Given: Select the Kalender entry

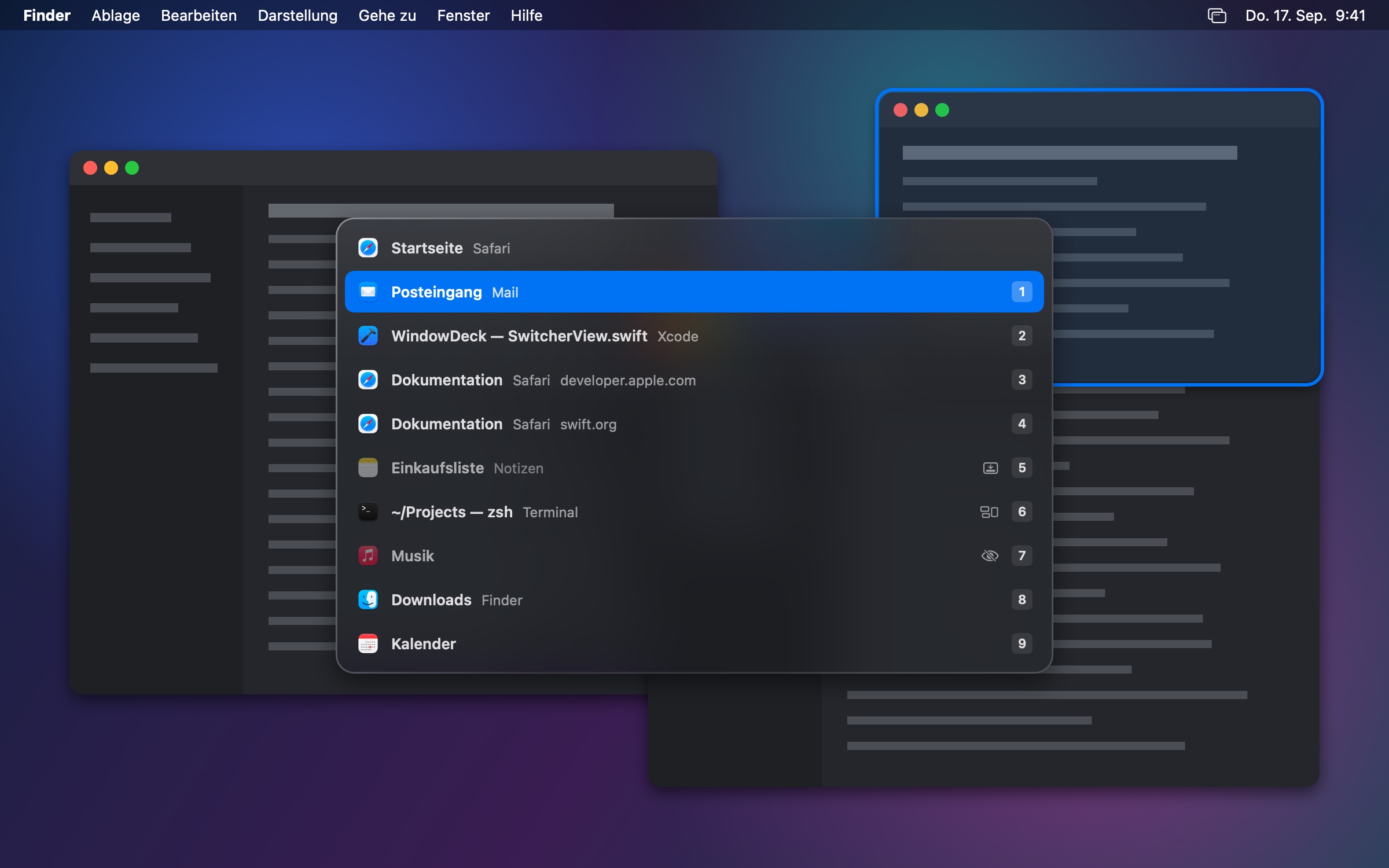Looking at the screenshot, I should tap(694, 643).
